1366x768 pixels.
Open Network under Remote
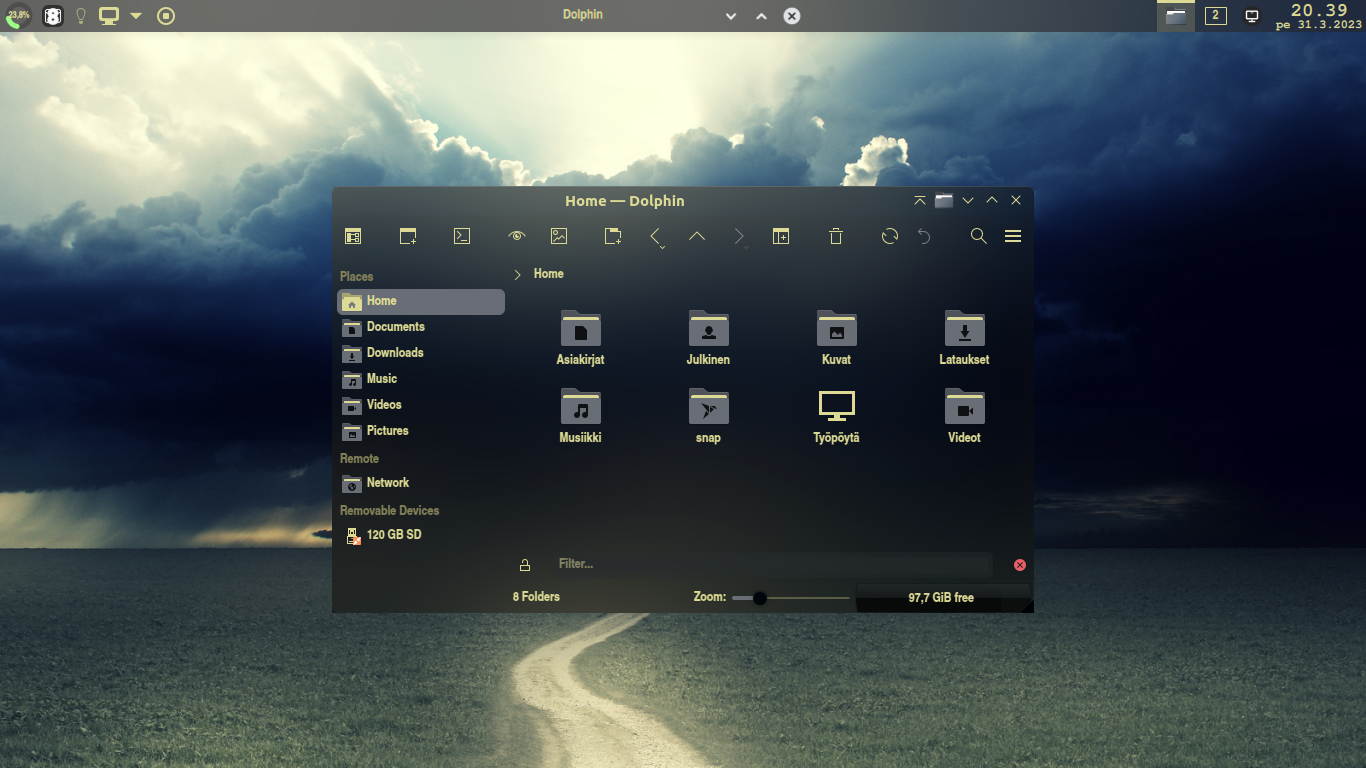tap(421, 483)
